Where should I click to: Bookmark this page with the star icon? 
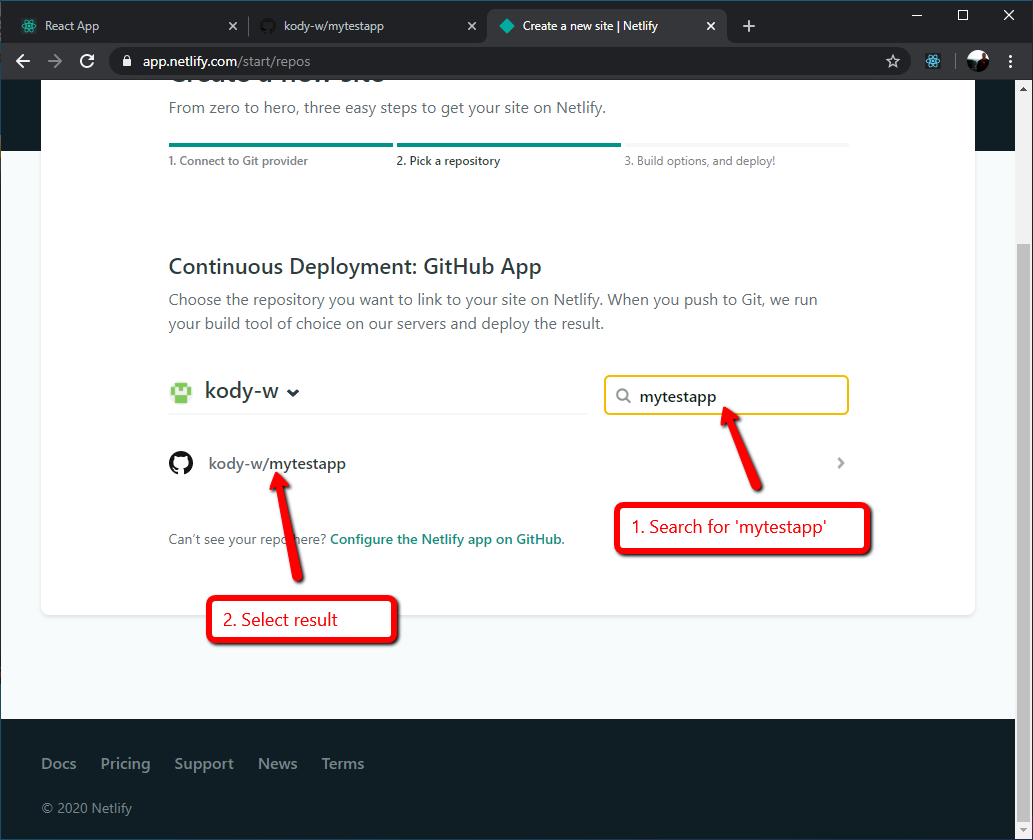coord(893,61)
